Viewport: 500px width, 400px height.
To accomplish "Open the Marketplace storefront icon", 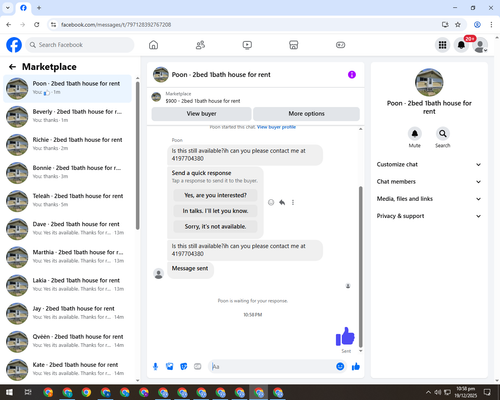I will [x=294, y=45].
